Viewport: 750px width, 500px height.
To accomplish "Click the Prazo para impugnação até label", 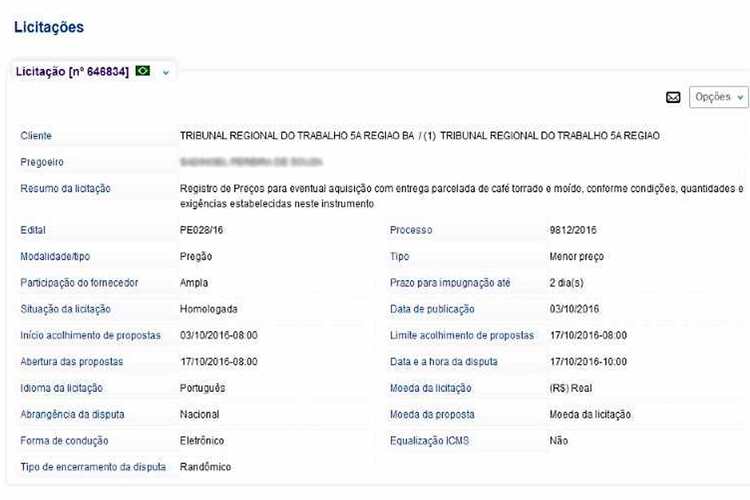I will coord(450,283).
